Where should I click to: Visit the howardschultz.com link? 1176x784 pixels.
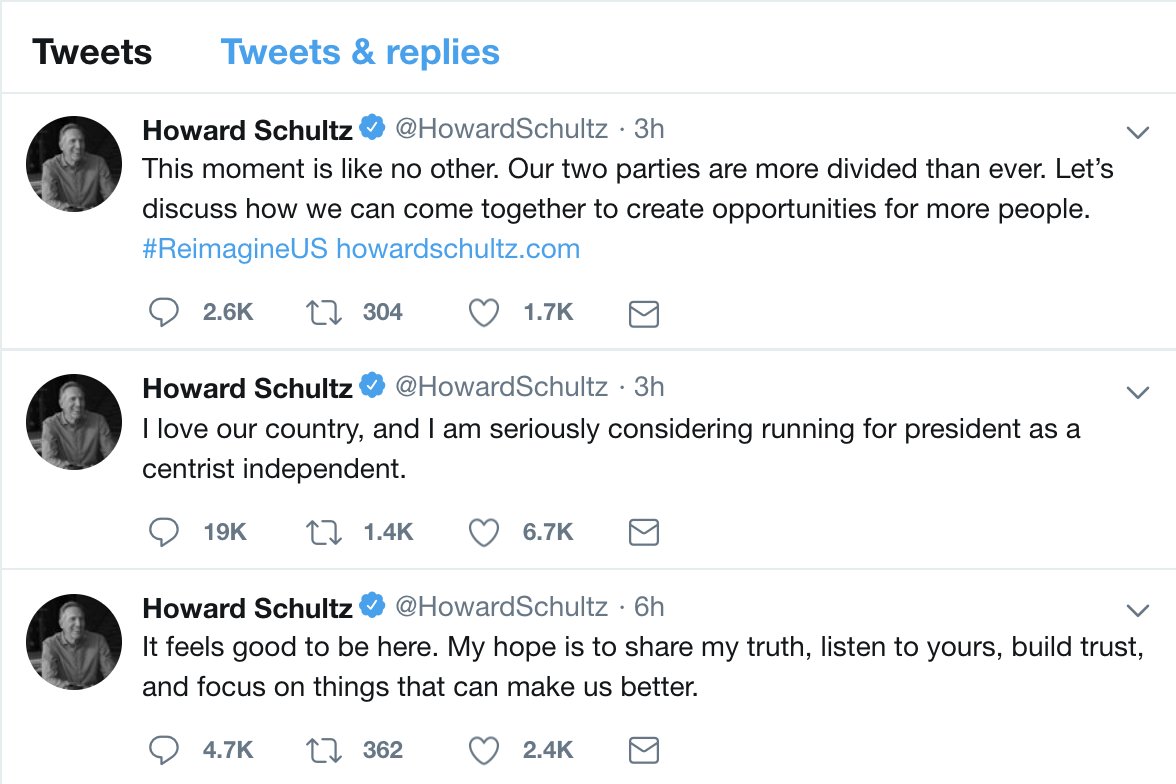coord(458,249)
